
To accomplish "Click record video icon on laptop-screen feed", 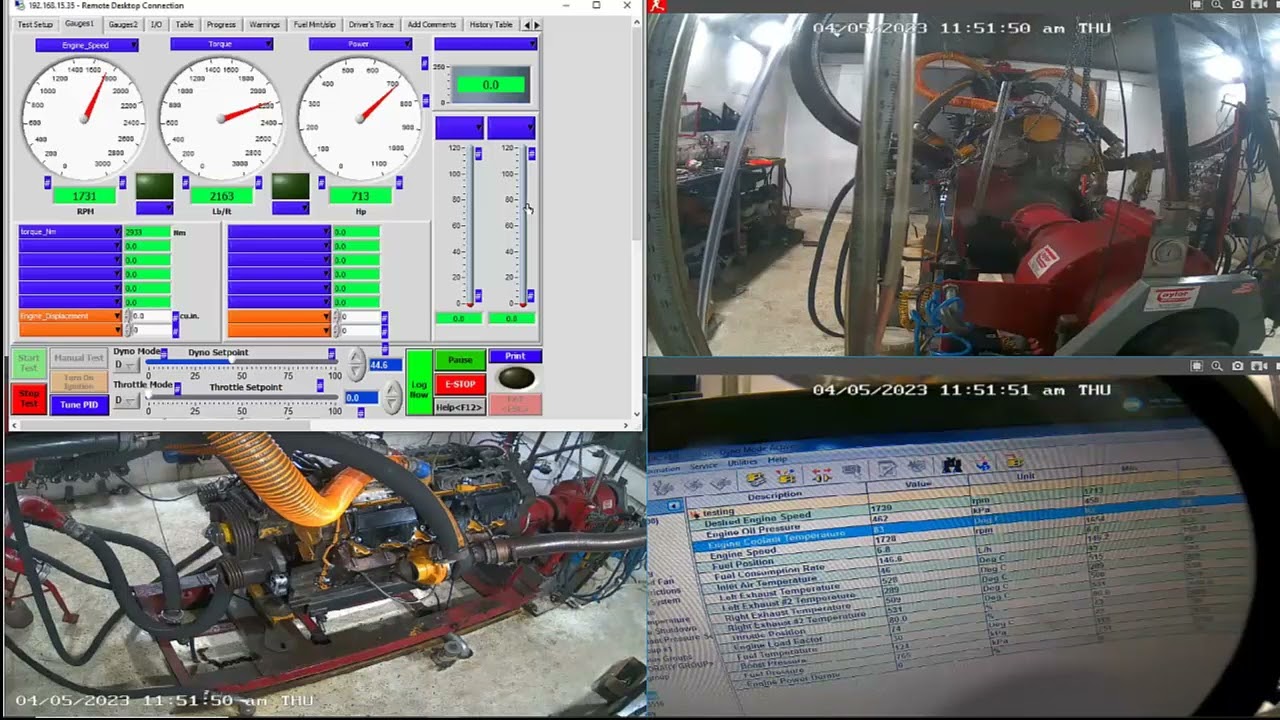I will pos(1257,366).
